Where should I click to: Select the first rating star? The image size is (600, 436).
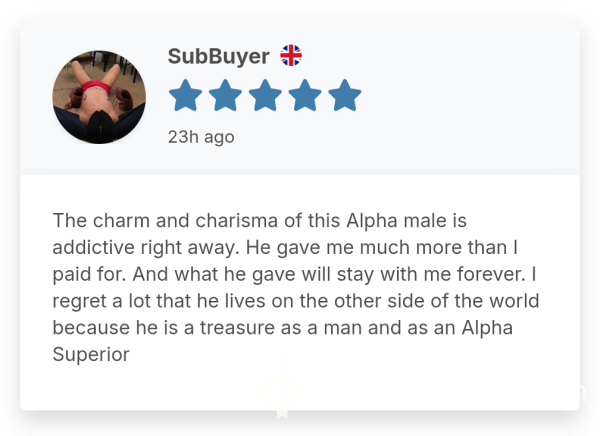point(186,95)
